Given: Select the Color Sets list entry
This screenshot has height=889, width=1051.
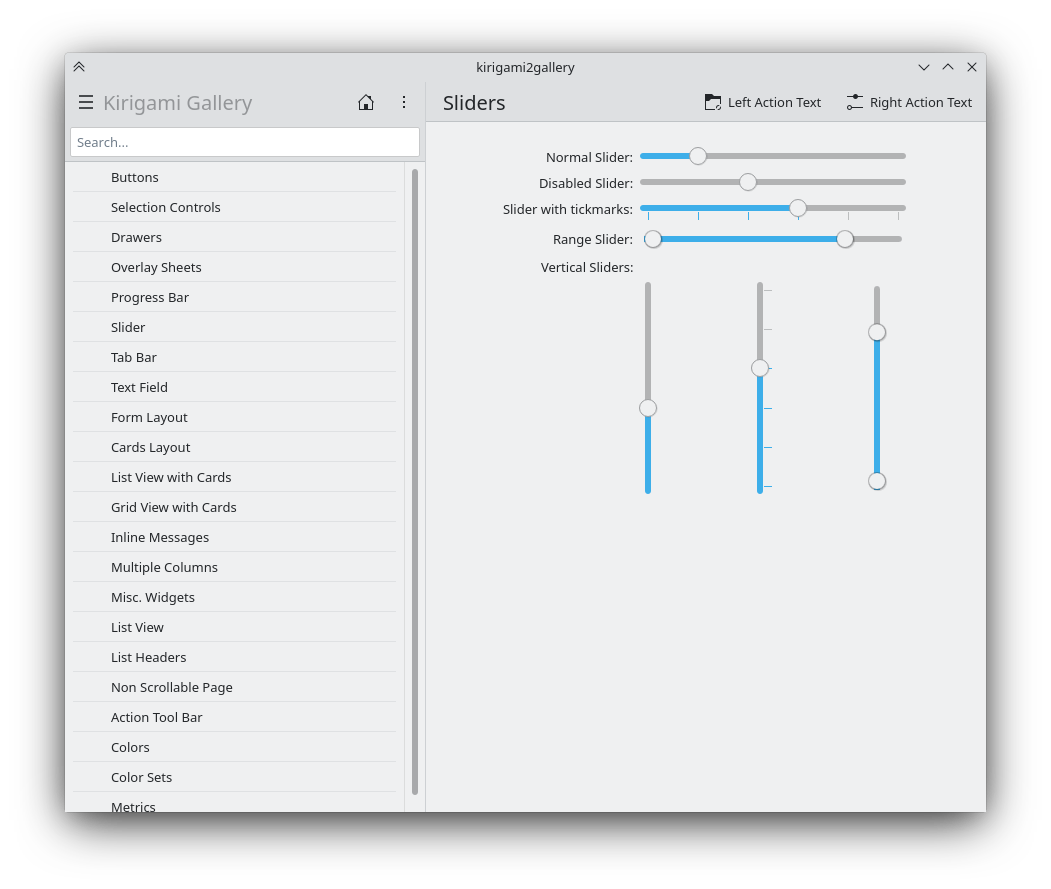Looking at the screenshot, I should click(142, 777).
